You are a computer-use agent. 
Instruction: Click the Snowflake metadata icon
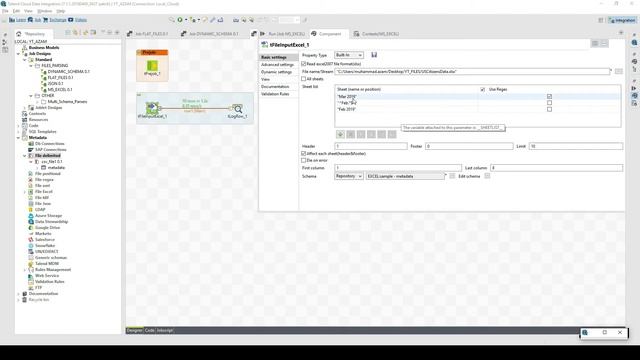pyautogui.click(x=31, y=246)
